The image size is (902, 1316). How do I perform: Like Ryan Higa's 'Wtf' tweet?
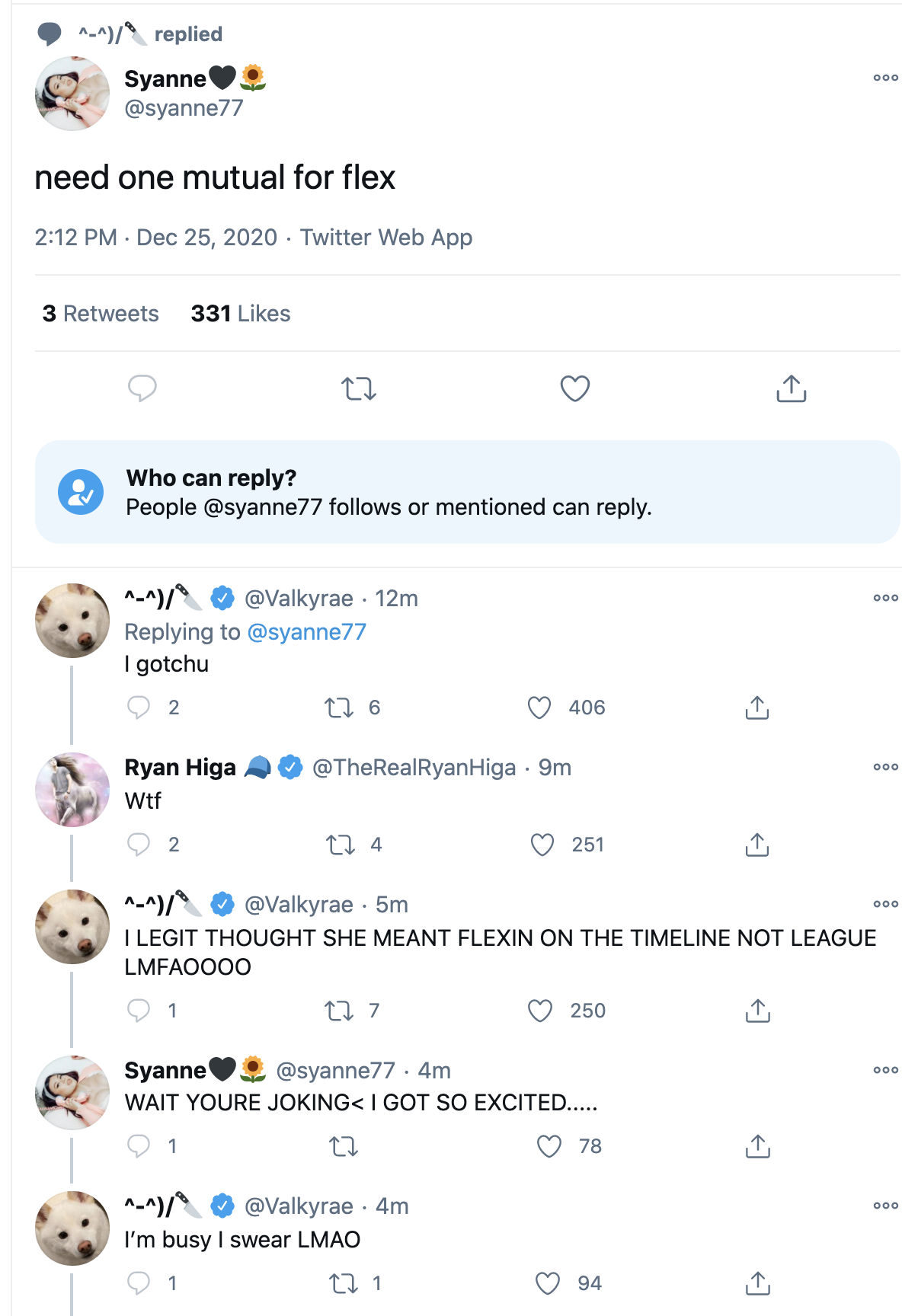pos(542,845)
